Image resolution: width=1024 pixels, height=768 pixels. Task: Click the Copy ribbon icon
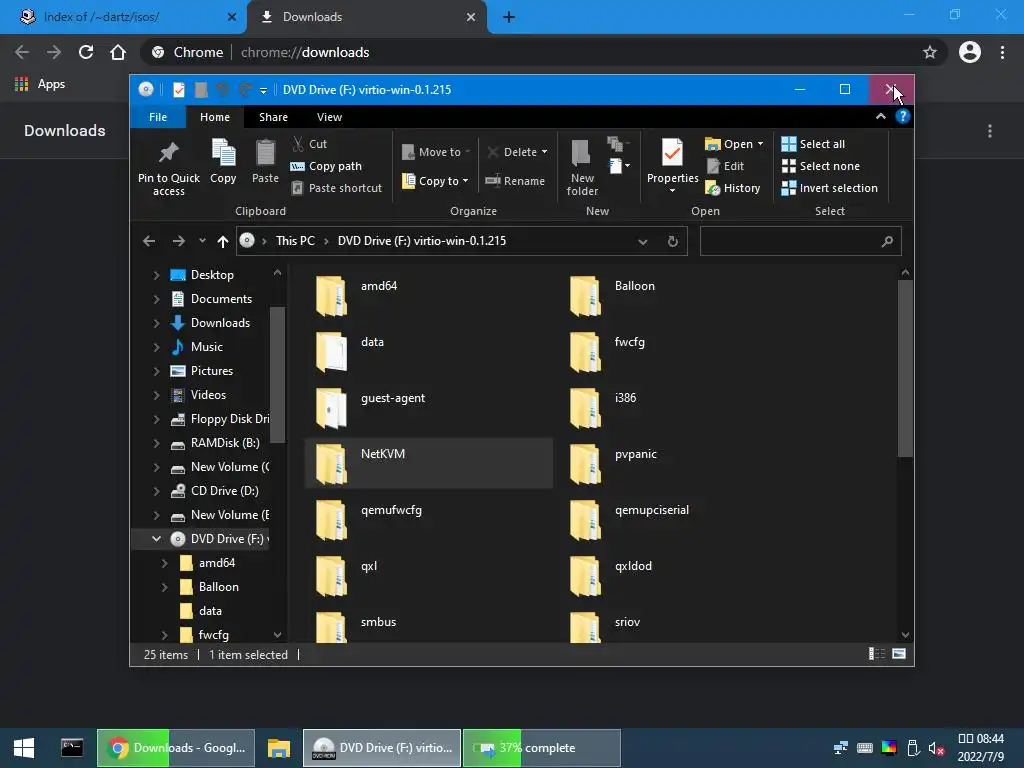(223, 152)
